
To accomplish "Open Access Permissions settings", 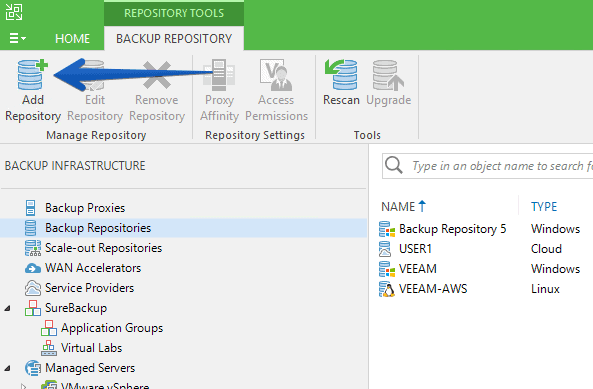I will (x=276, y=91).
